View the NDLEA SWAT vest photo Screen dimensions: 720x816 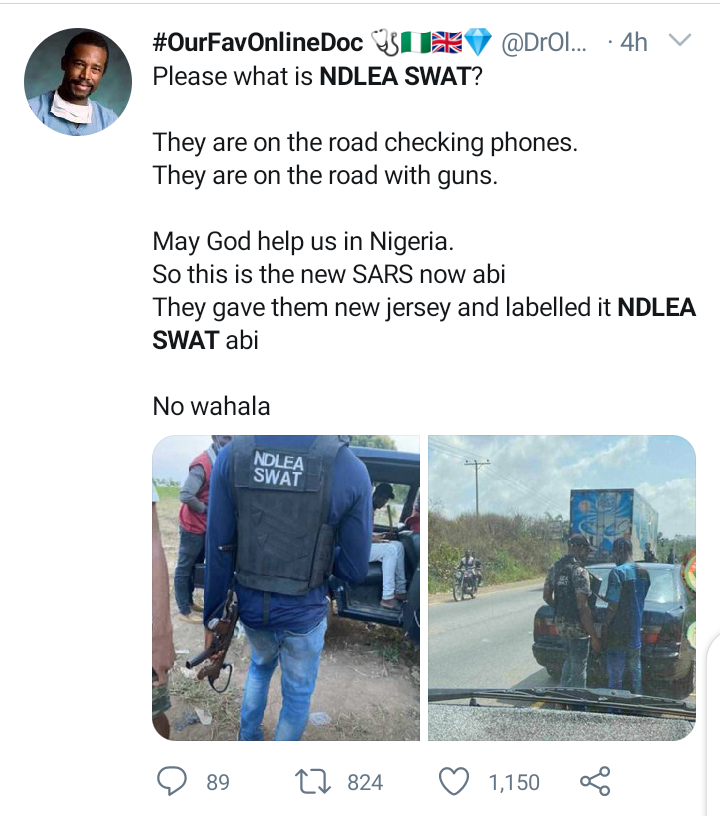point(286,588)
